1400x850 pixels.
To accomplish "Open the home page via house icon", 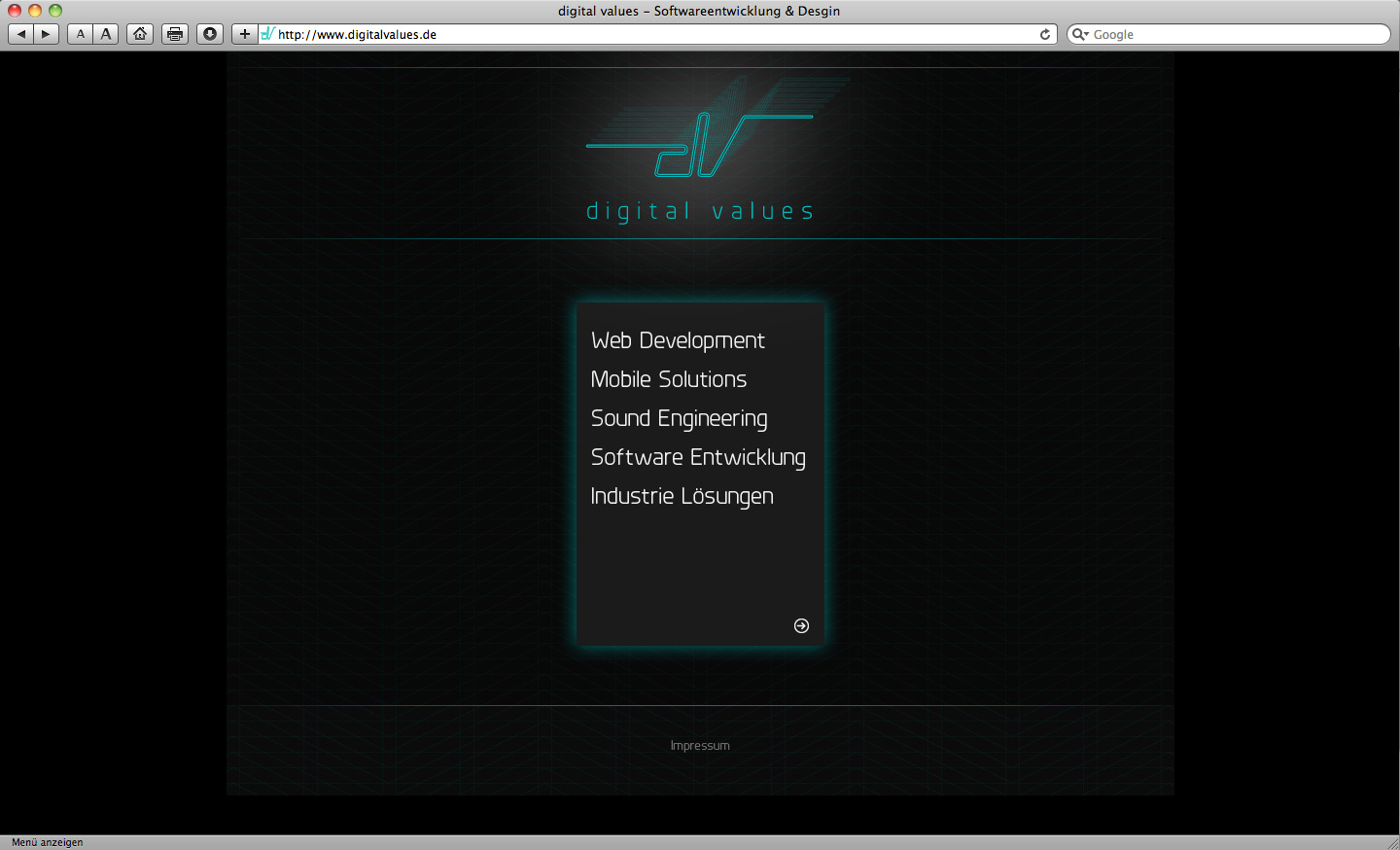I will click(x=140, y=34).
